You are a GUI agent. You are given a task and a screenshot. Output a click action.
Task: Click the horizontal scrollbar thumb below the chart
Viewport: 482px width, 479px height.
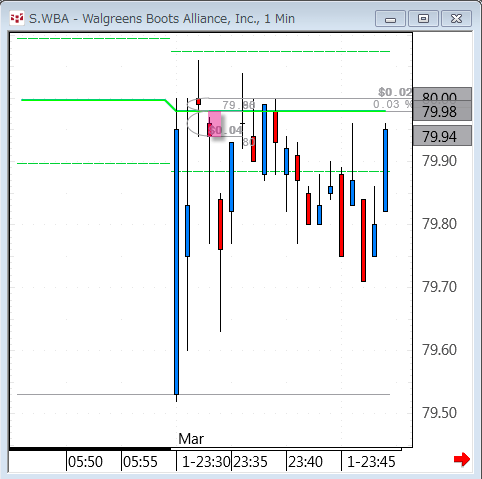click(286, 449)
